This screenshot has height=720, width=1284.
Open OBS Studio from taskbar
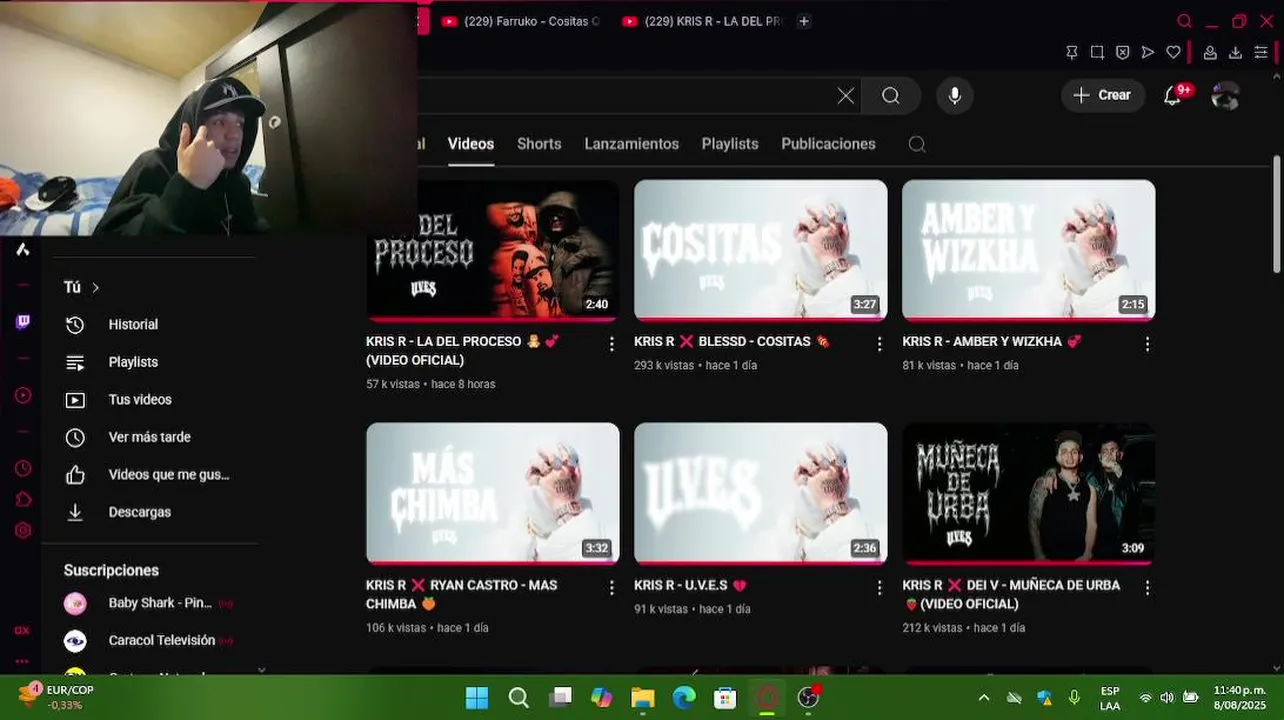[808, 698]
